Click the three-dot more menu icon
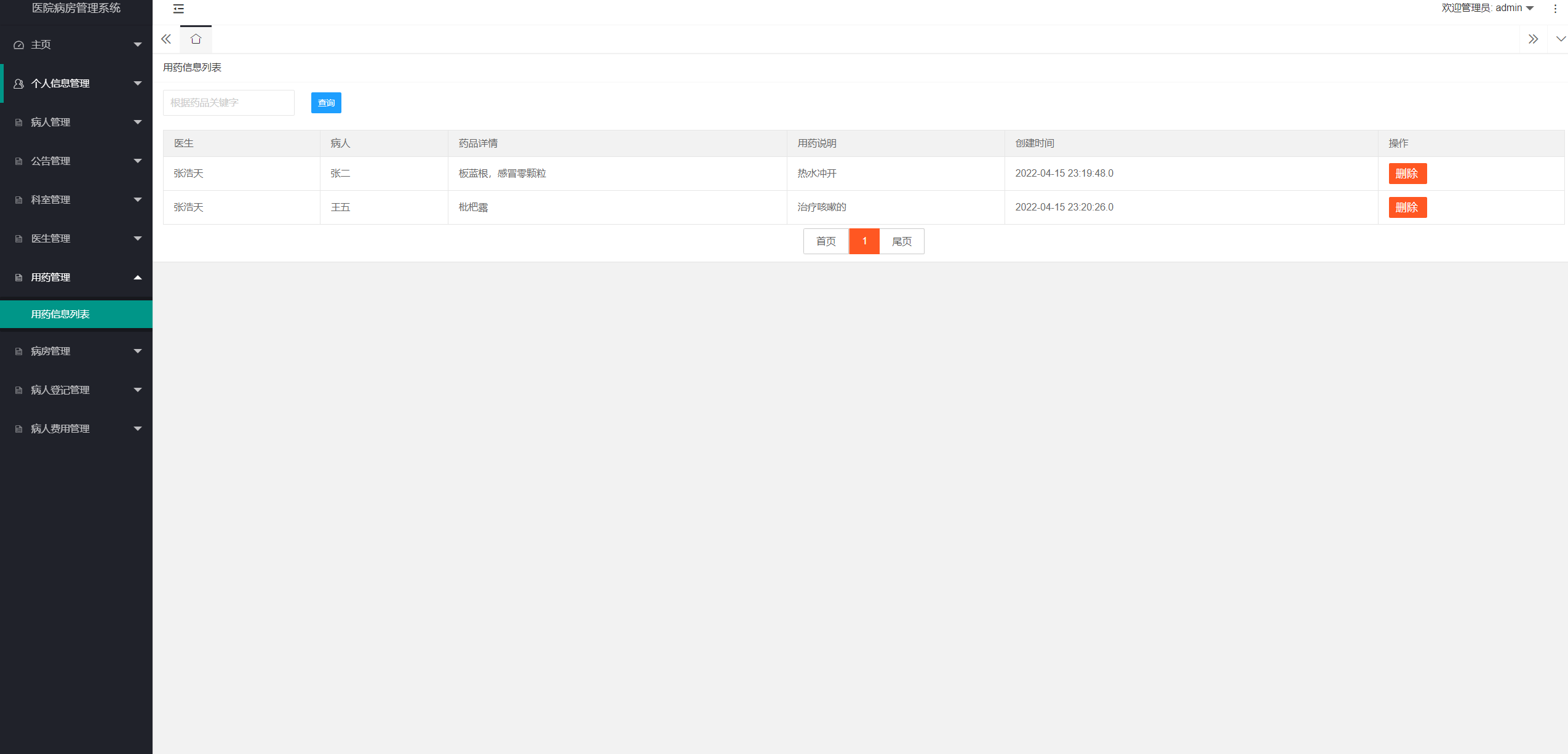 (1555, 9)
